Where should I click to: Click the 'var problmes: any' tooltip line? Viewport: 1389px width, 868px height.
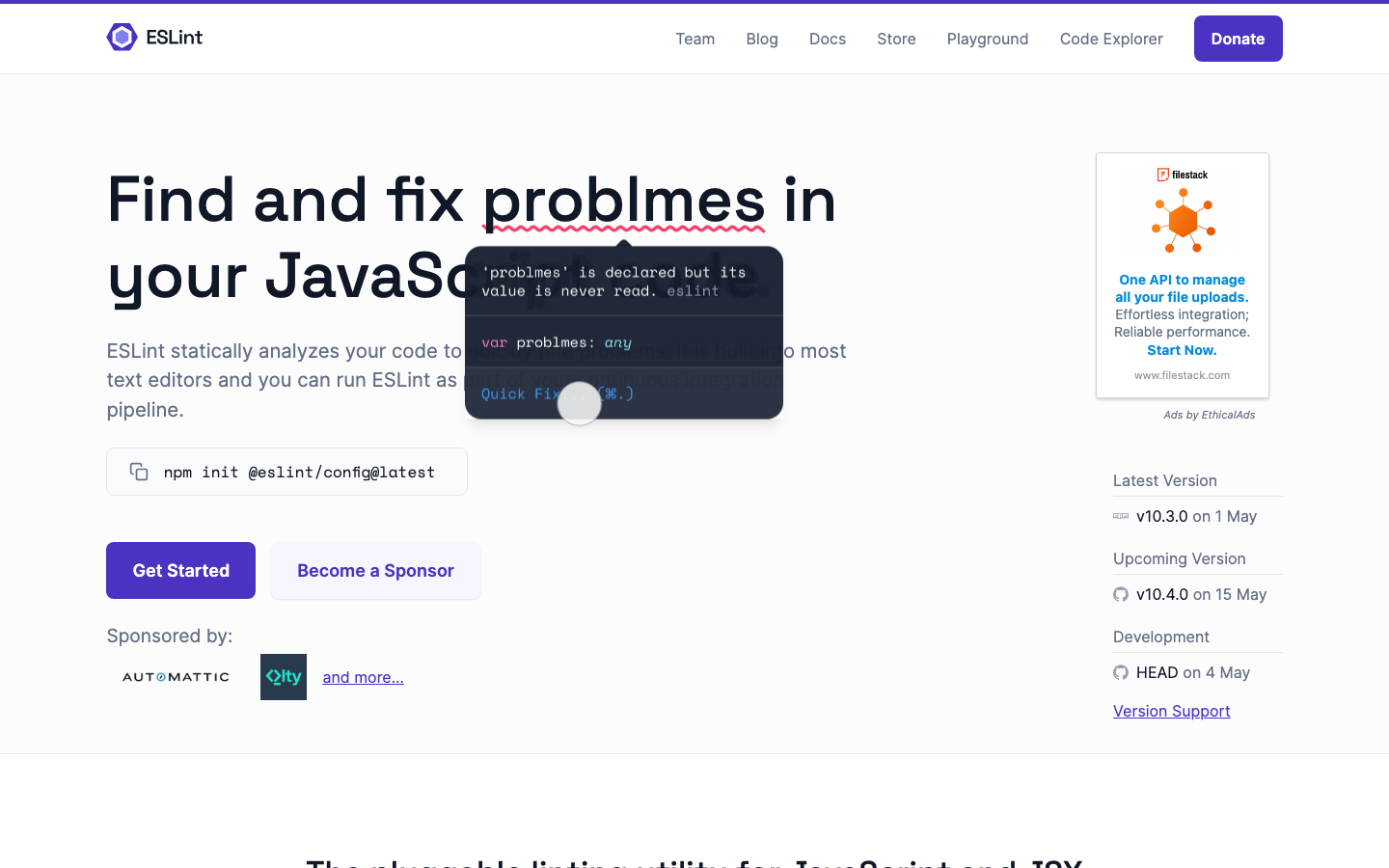[x=557, y=342]
